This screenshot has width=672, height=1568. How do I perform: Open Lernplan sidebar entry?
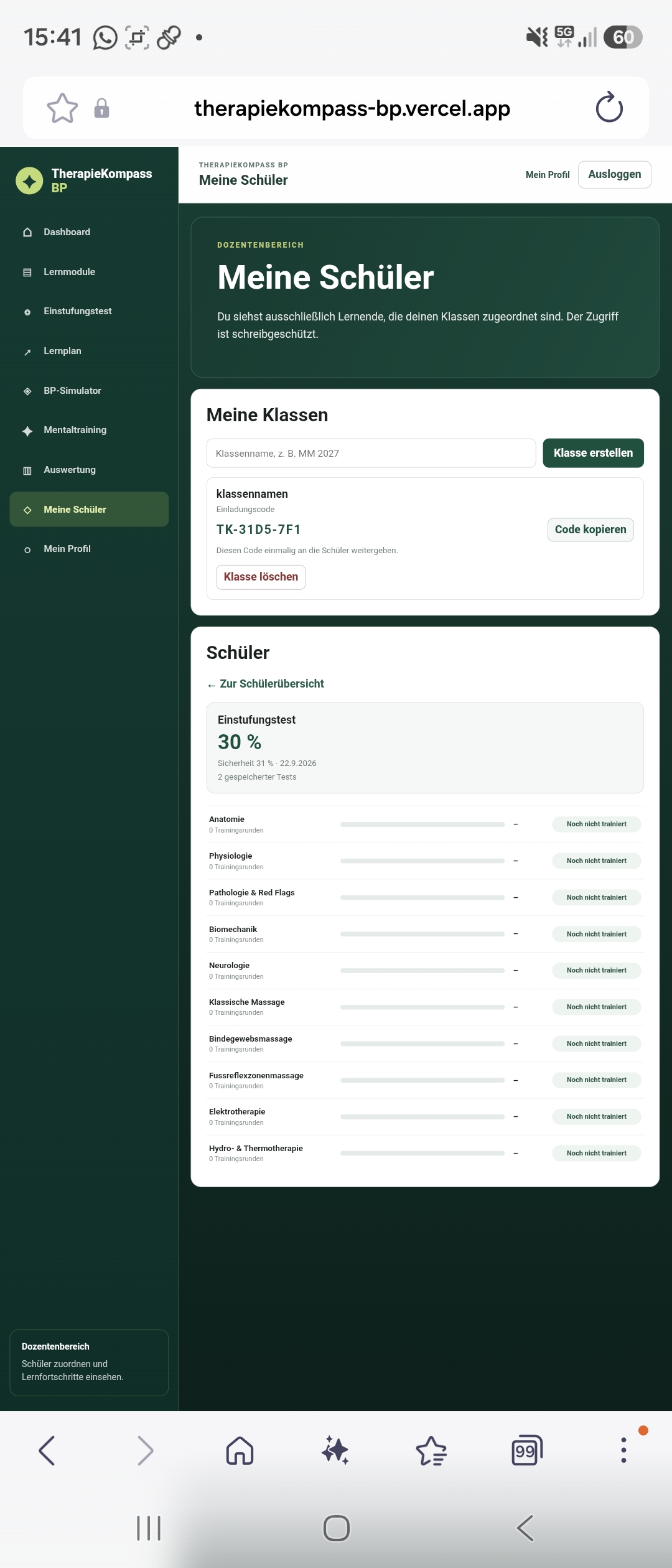pos(89,351)
